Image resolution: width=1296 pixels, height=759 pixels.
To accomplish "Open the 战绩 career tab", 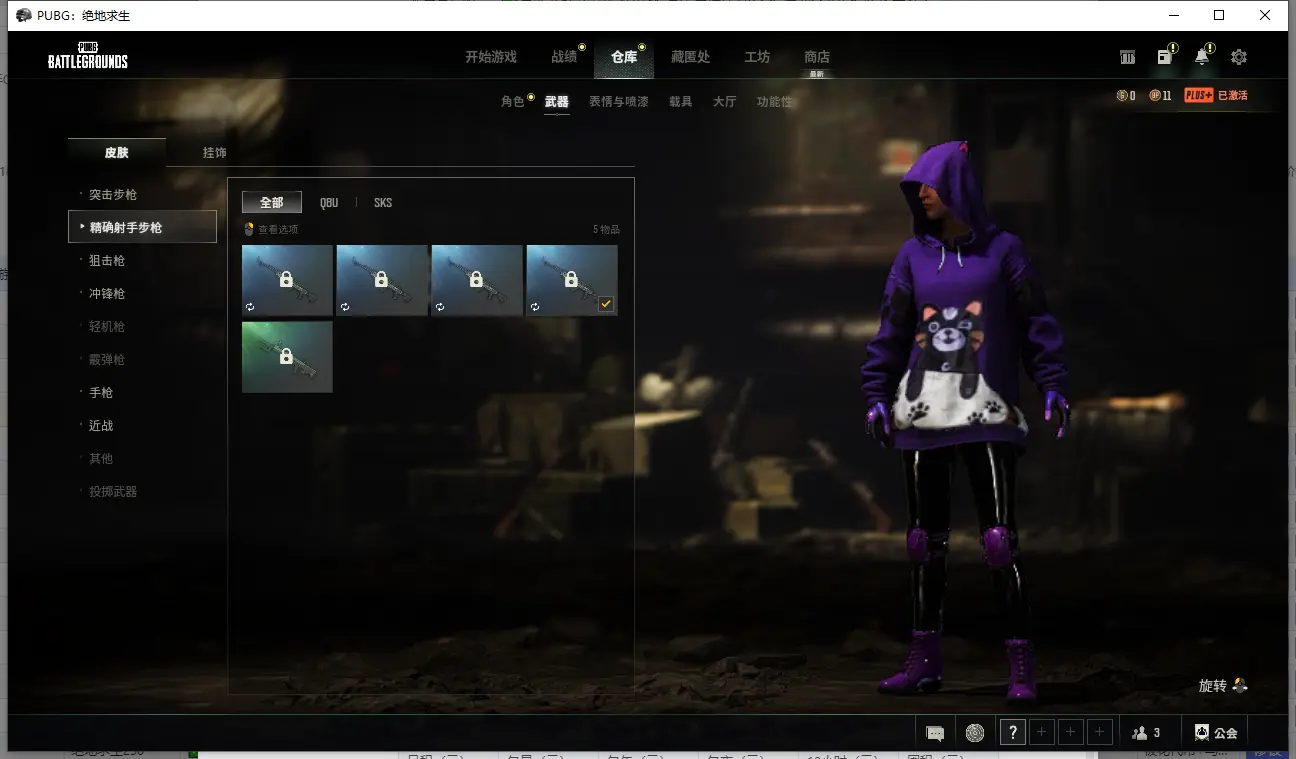I will tap(564, 57).
